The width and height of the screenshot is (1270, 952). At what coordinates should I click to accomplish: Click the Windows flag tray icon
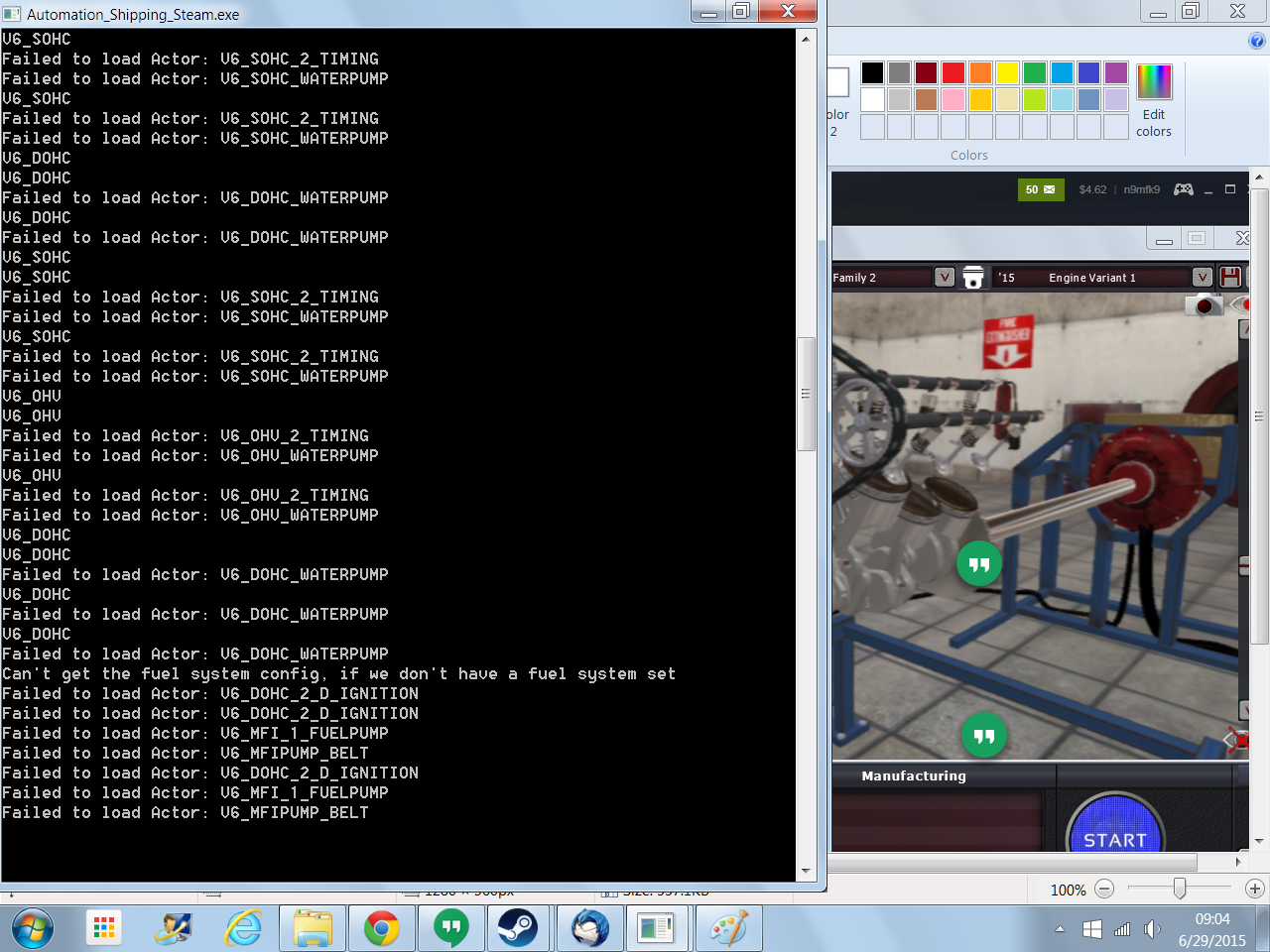(x=1091, y=929)
